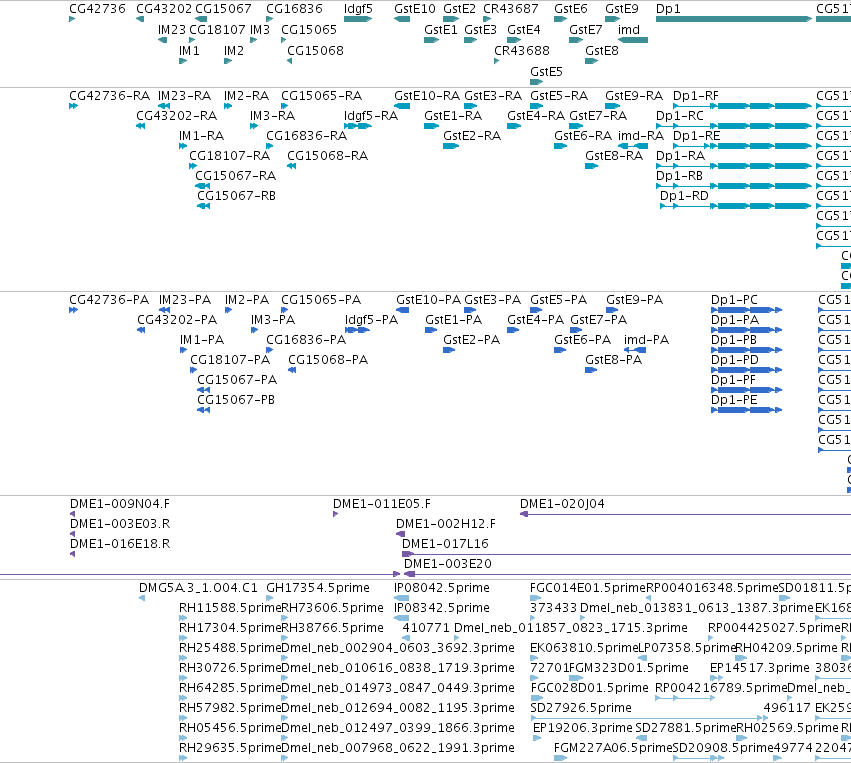Click the RH29635.5prime EST label
The height and width of the screenshot is (763, 851).
230,748
